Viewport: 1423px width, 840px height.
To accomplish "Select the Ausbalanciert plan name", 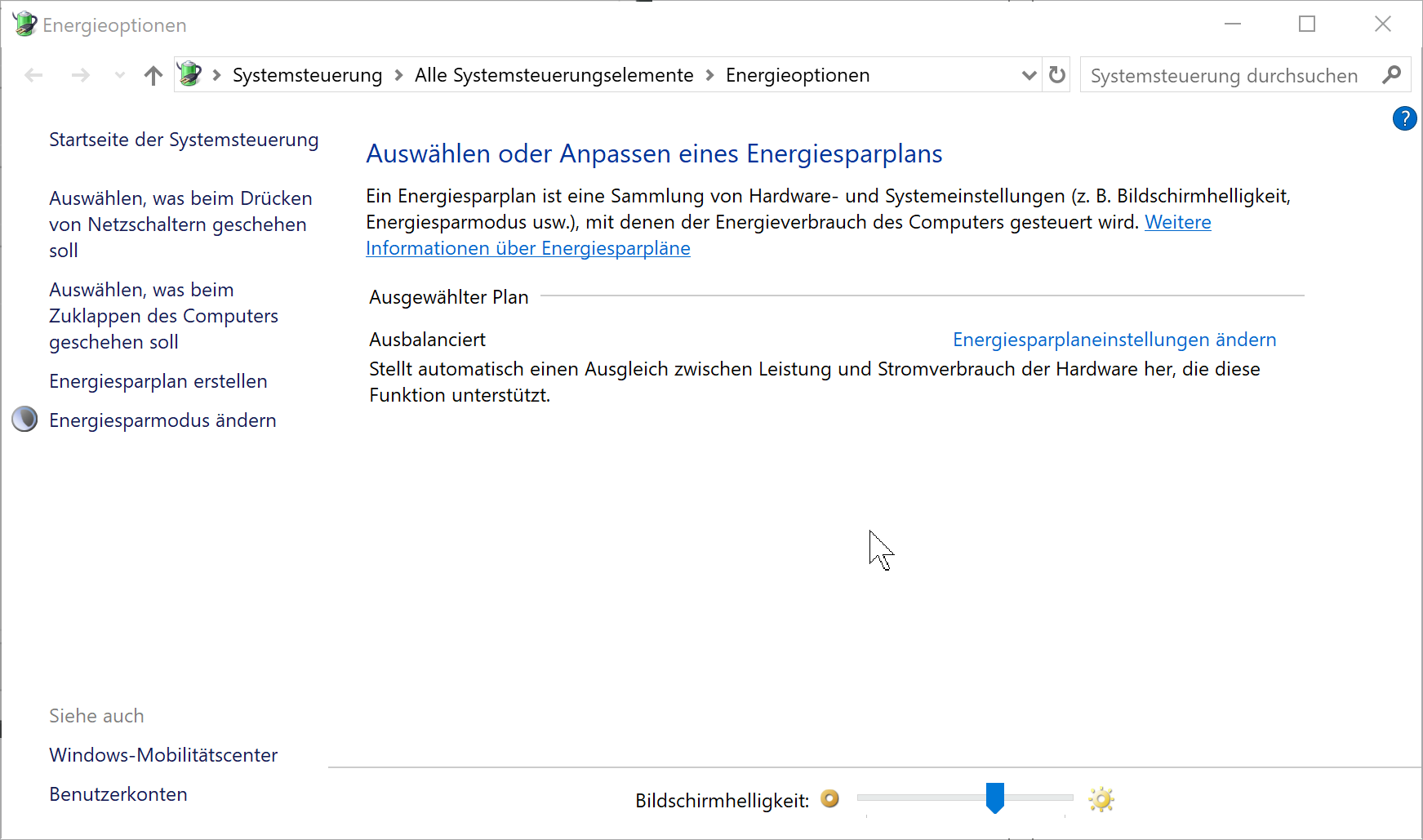I will pyautogui.click(x=427, y=340).
